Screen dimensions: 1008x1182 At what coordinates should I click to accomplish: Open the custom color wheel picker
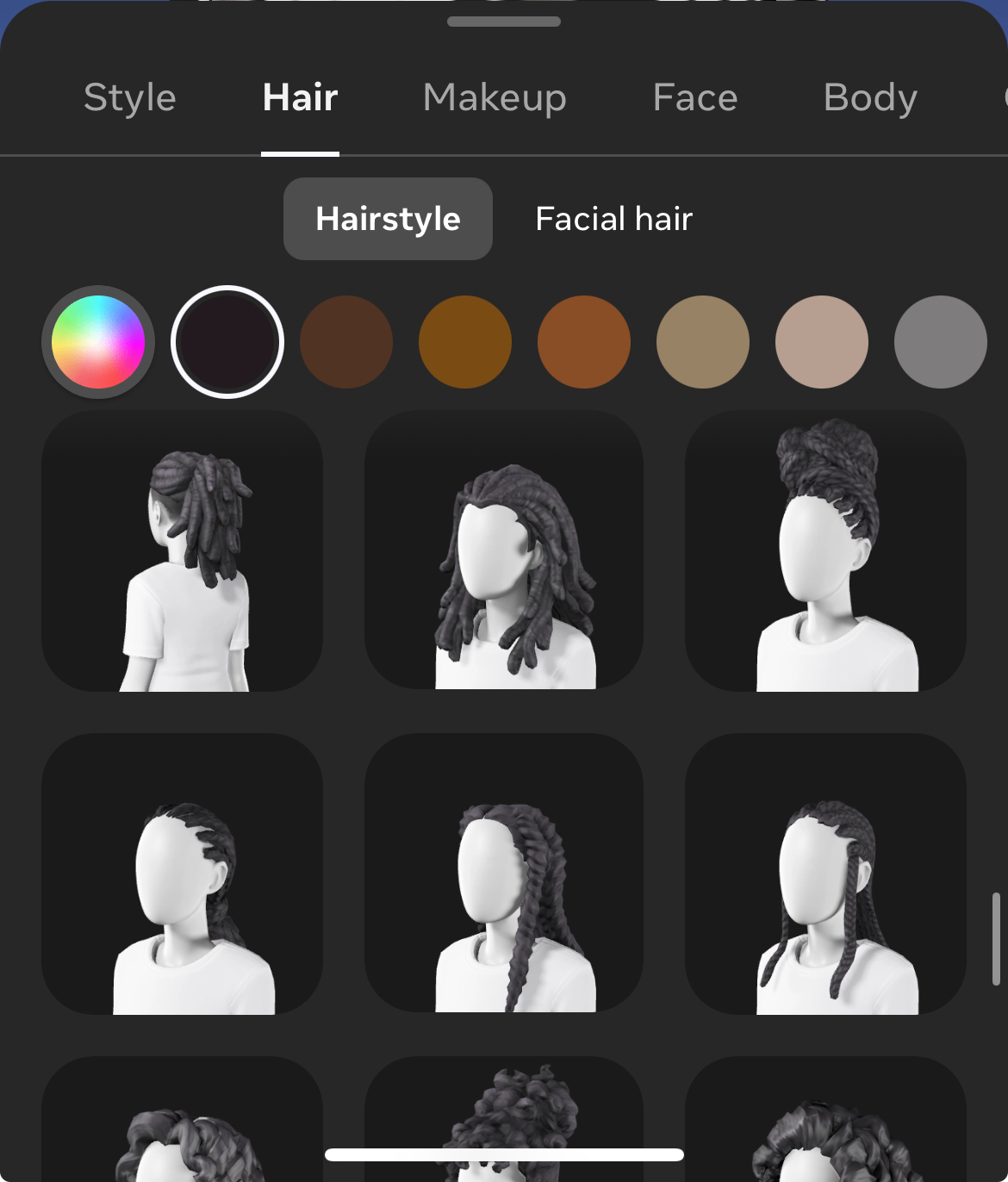point(99,341)
